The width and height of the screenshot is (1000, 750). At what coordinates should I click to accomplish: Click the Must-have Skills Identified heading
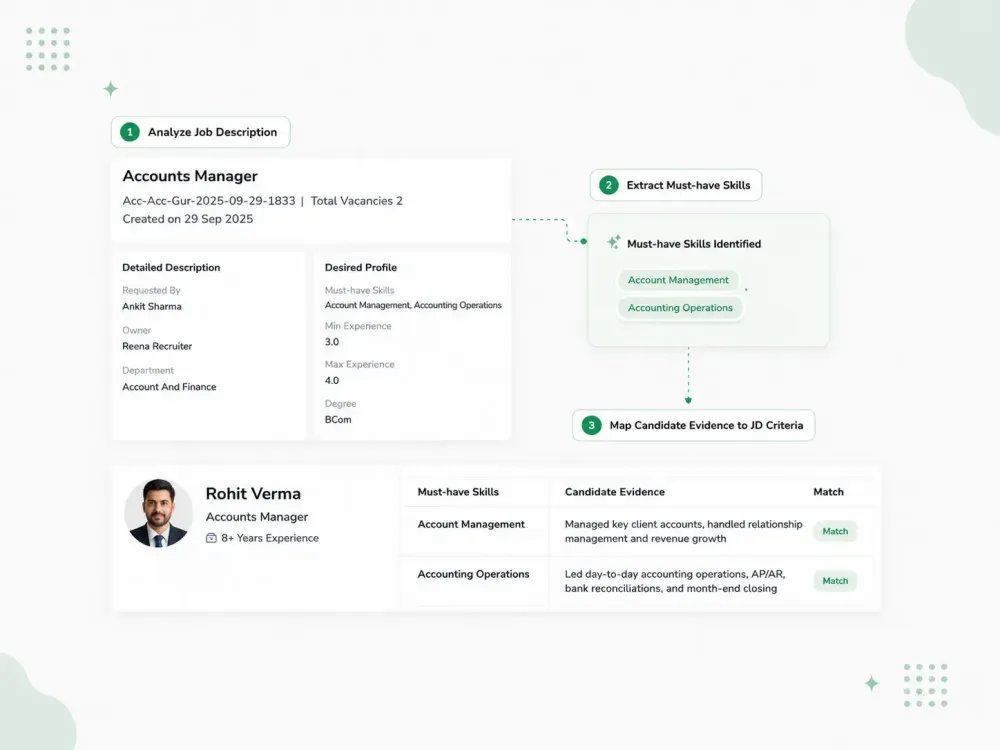point(694,244)
